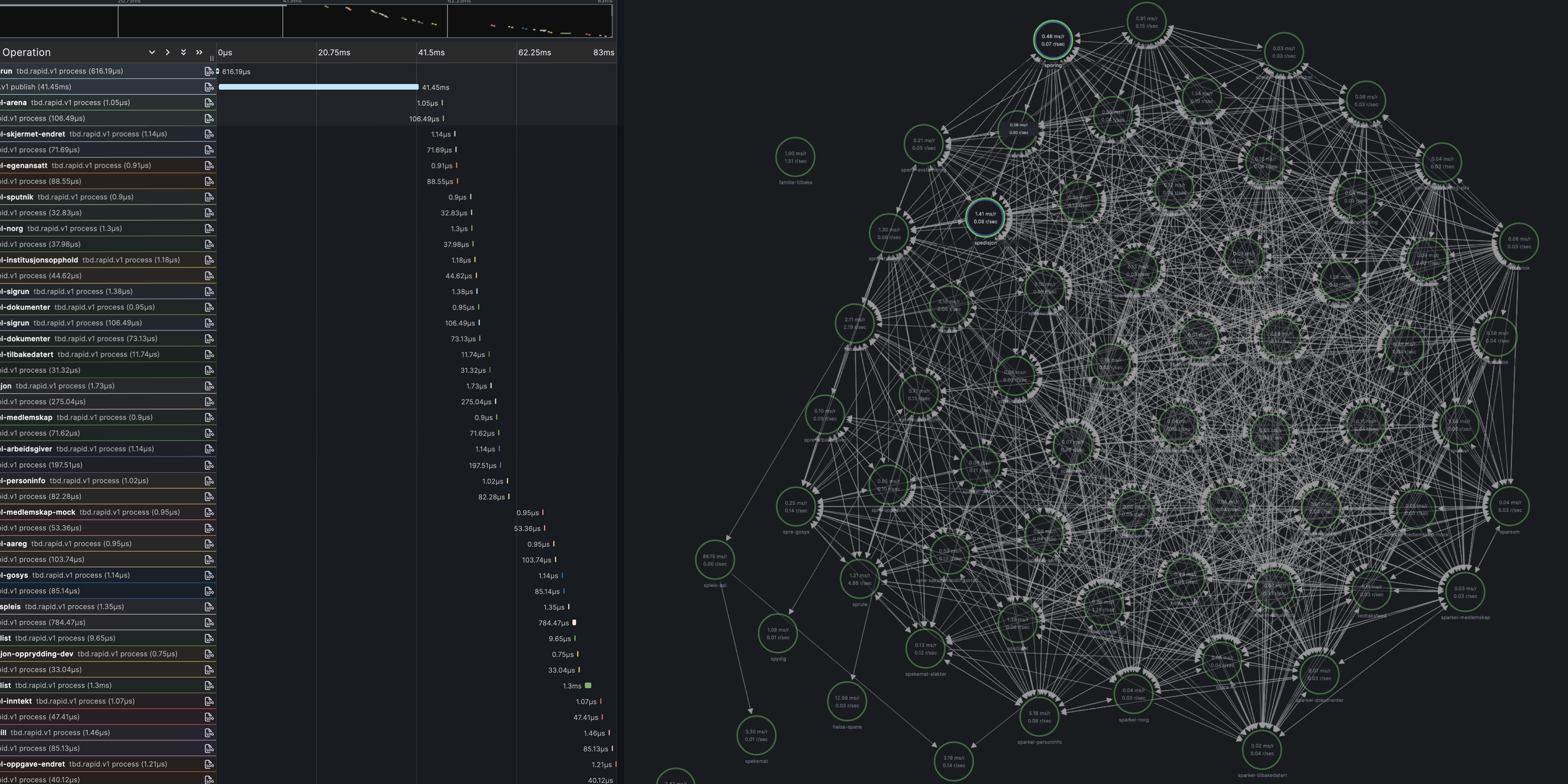Viewport: 1568px width, 784px height.
Task: Open logs icon for l-medlemskap (0.9µs) row
Action: coord(209,417)
